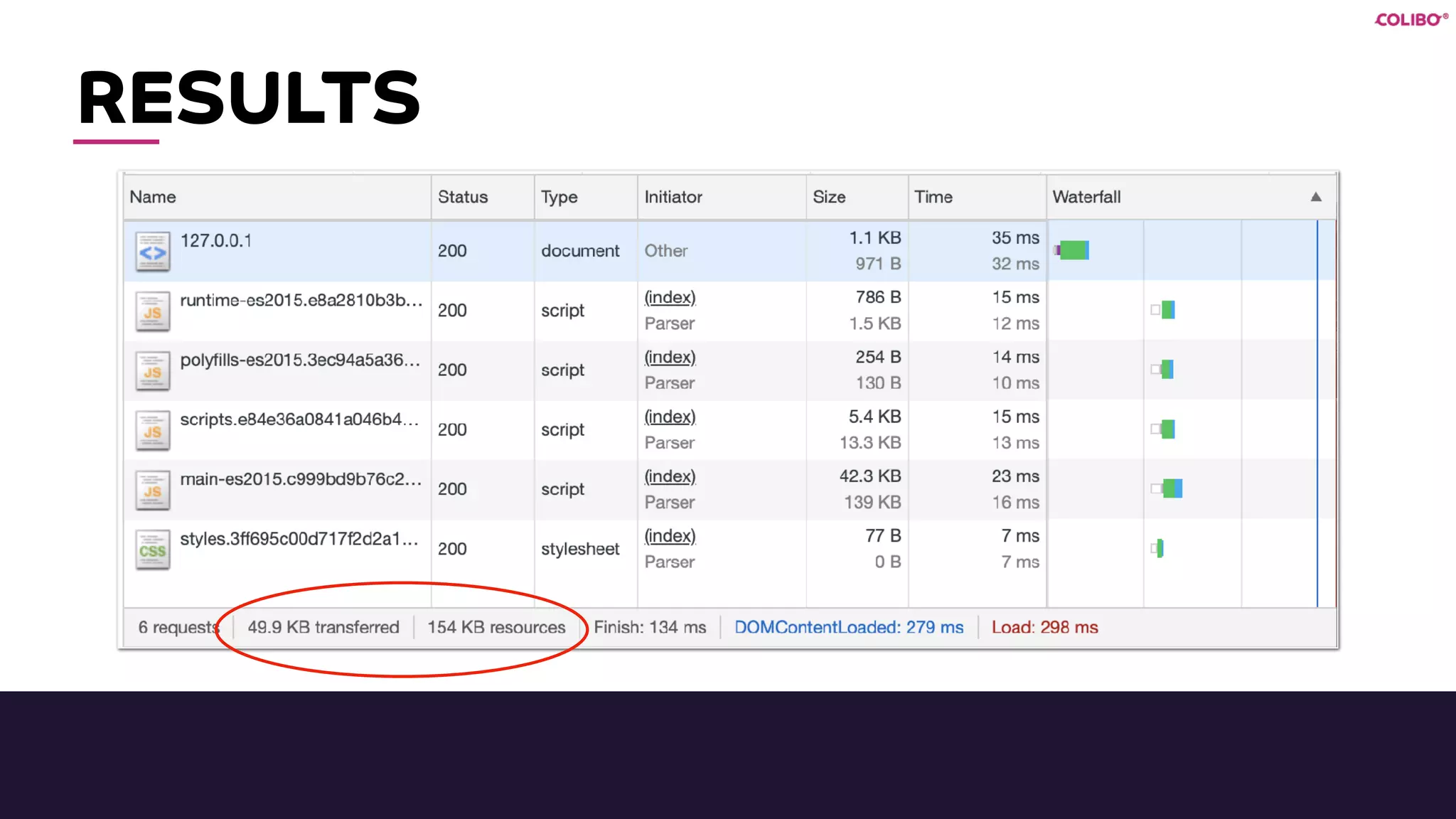Screen dimensions: 1456x819
Task: Select the main-es2015 waterfall timing bar
Action: click(1172, 488)
